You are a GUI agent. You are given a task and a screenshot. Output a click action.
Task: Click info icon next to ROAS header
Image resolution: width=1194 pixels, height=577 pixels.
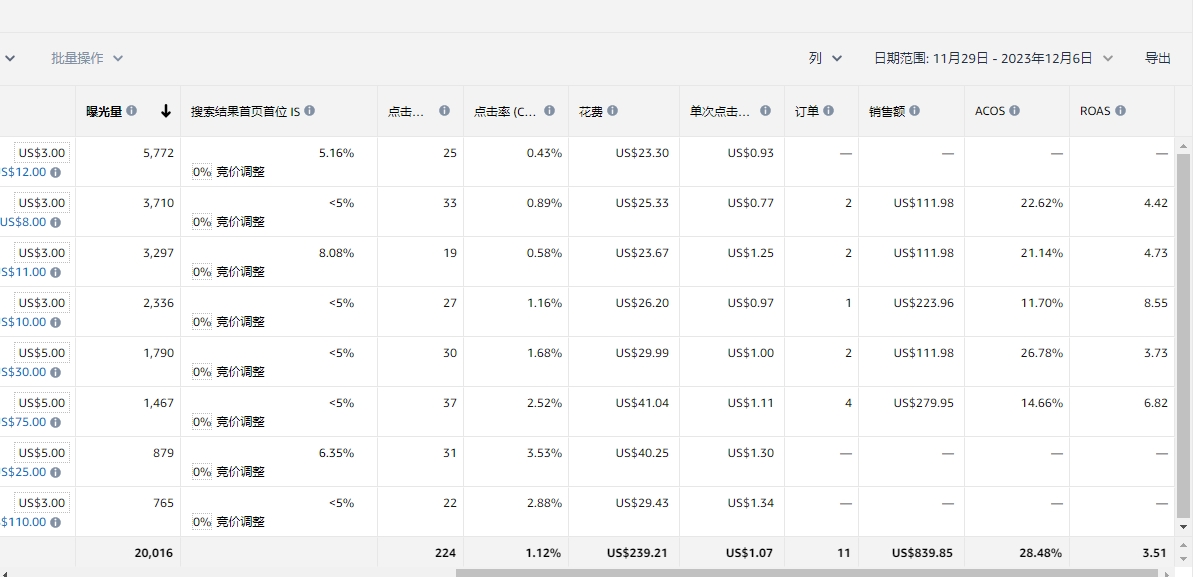pyautogui.click(x=1120, y=110)
